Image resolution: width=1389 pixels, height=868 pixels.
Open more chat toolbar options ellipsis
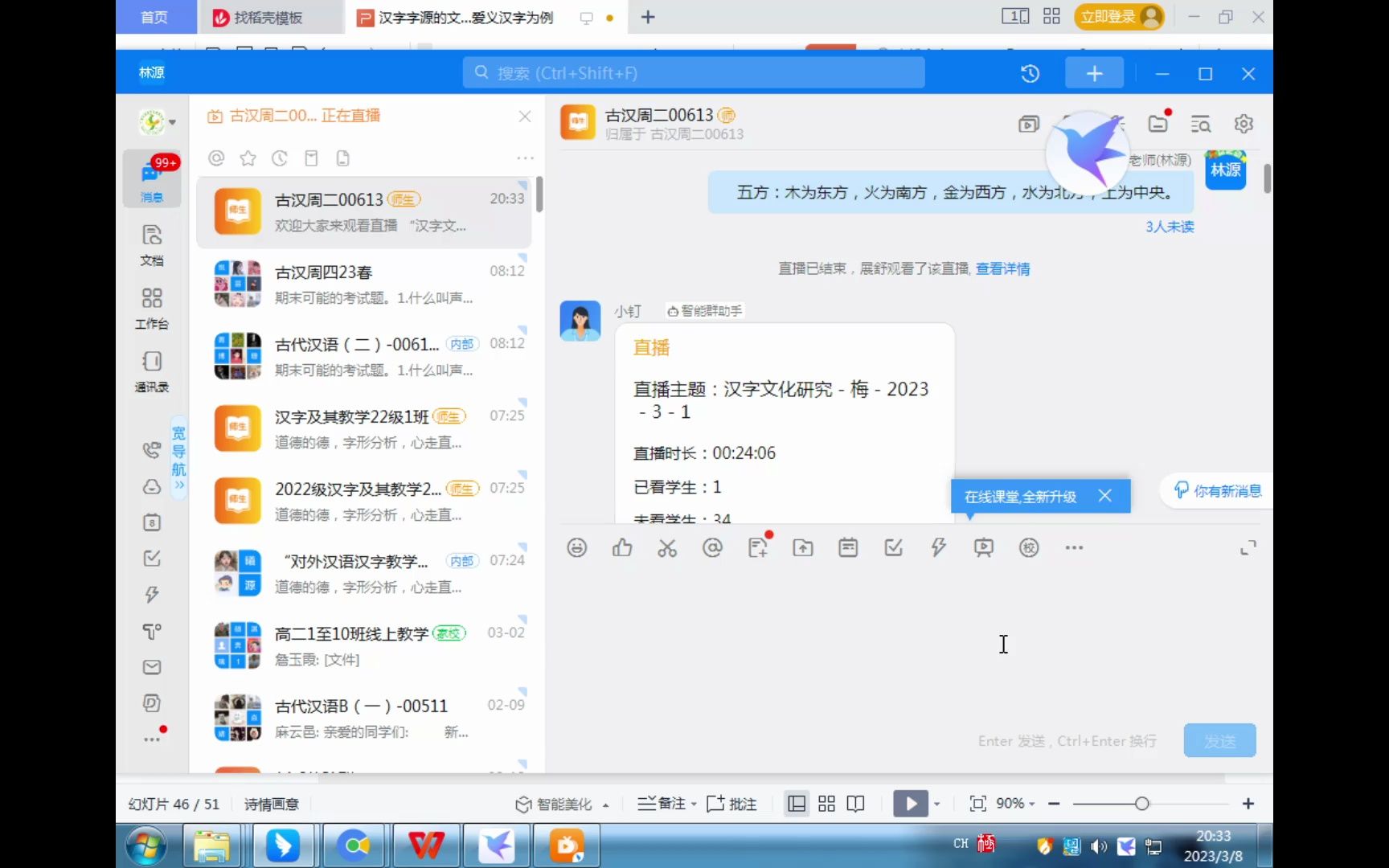tap(1074, 548)
